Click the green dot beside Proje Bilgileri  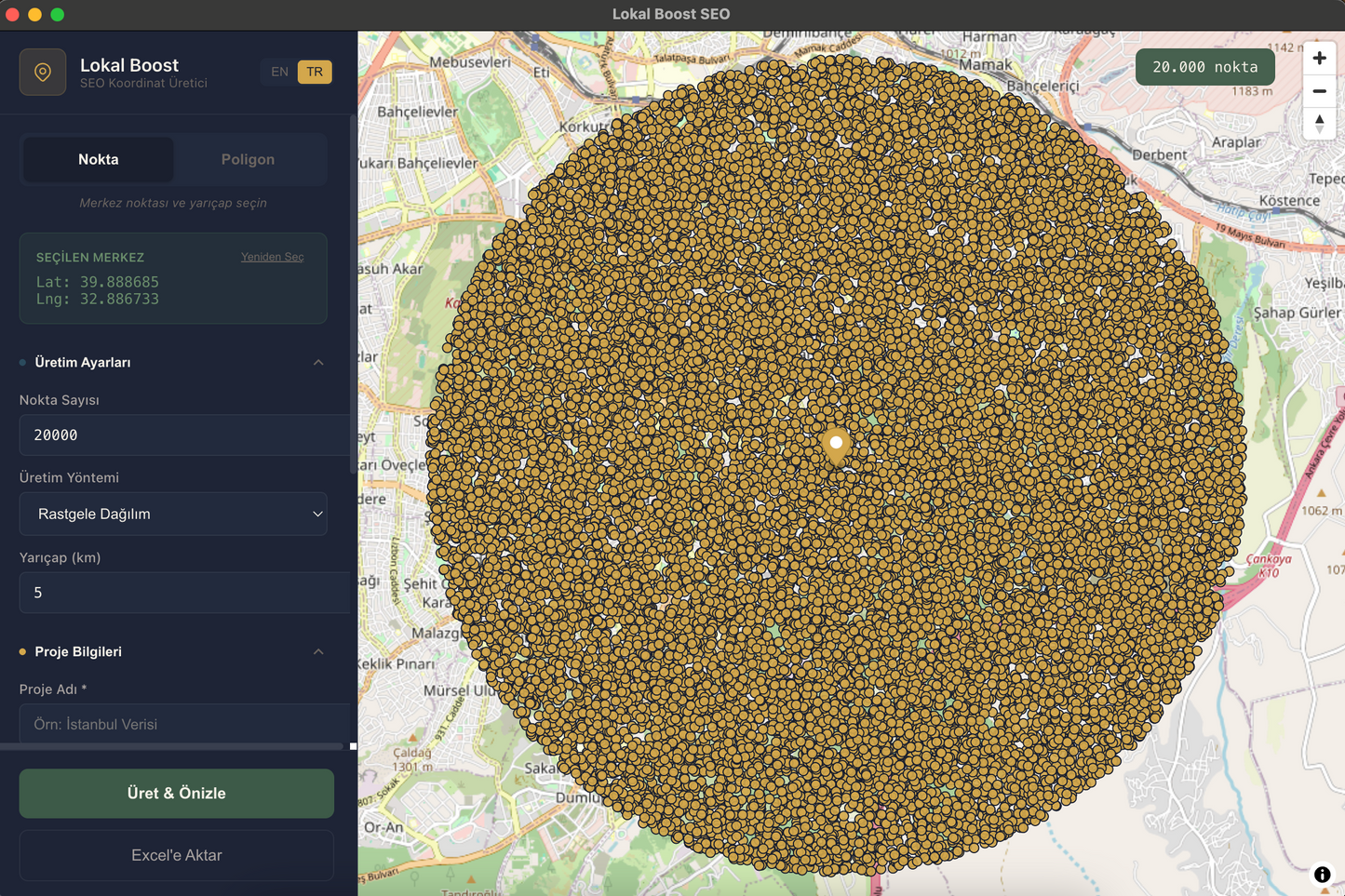[x=23, y=651]
